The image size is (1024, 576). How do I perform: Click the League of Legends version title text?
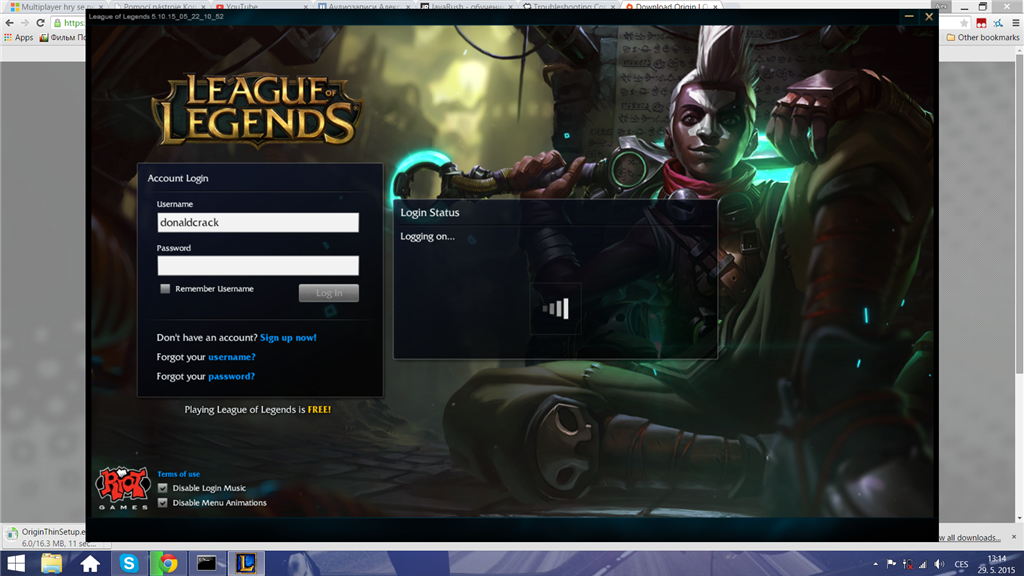pos(156,16)
